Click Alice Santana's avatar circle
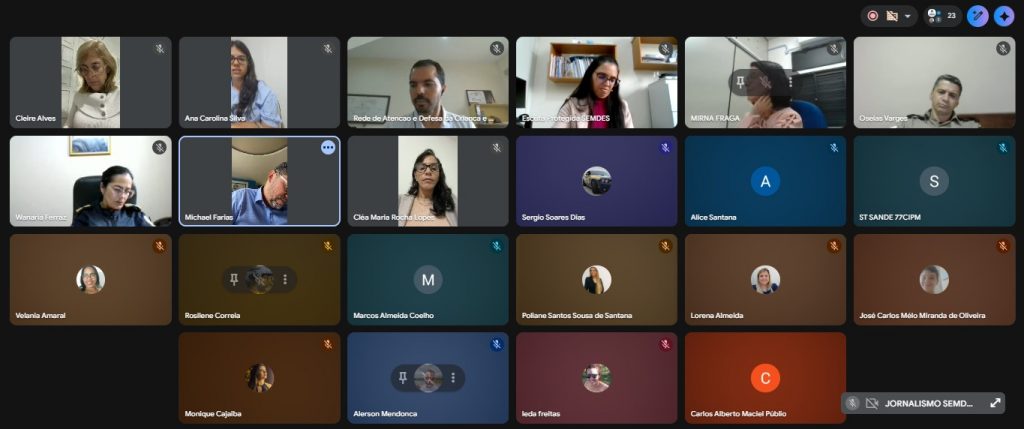The image size is (1024, 429). [765, 181]
